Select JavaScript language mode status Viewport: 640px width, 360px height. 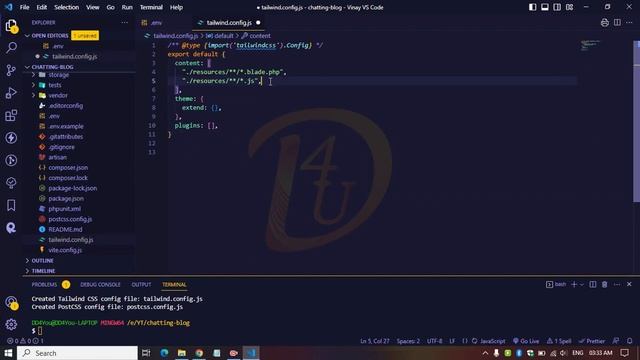tap(492, 341)
